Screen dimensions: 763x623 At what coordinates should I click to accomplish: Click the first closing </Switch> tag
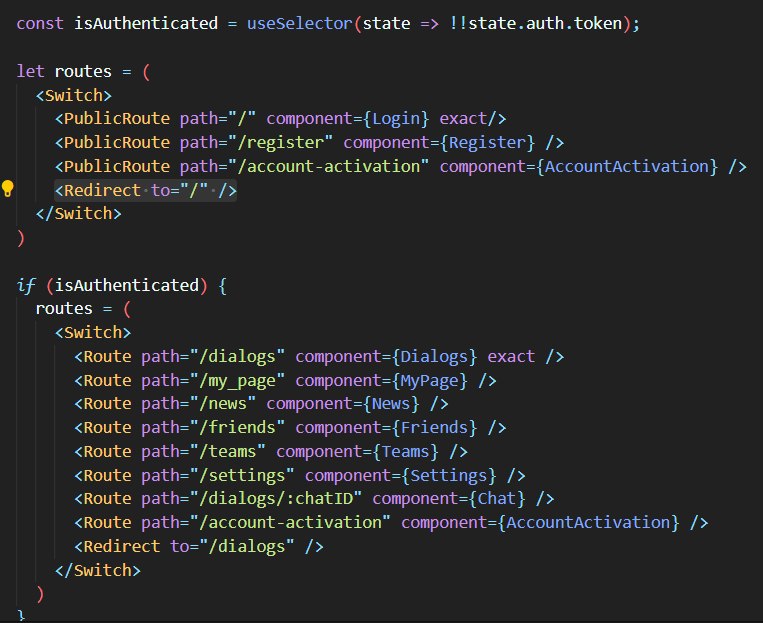pyautogui.click(x=78, y=214)
